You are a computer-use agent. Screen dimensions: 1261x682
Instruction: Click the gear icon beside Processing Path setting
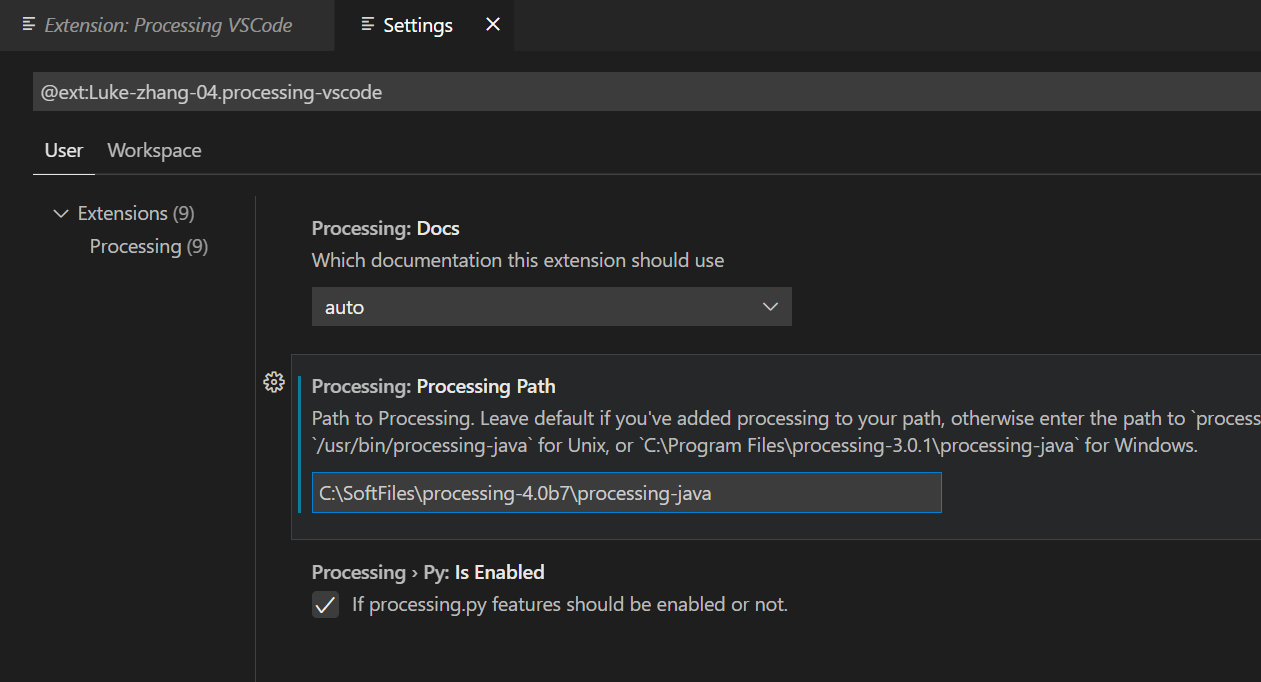273,381
